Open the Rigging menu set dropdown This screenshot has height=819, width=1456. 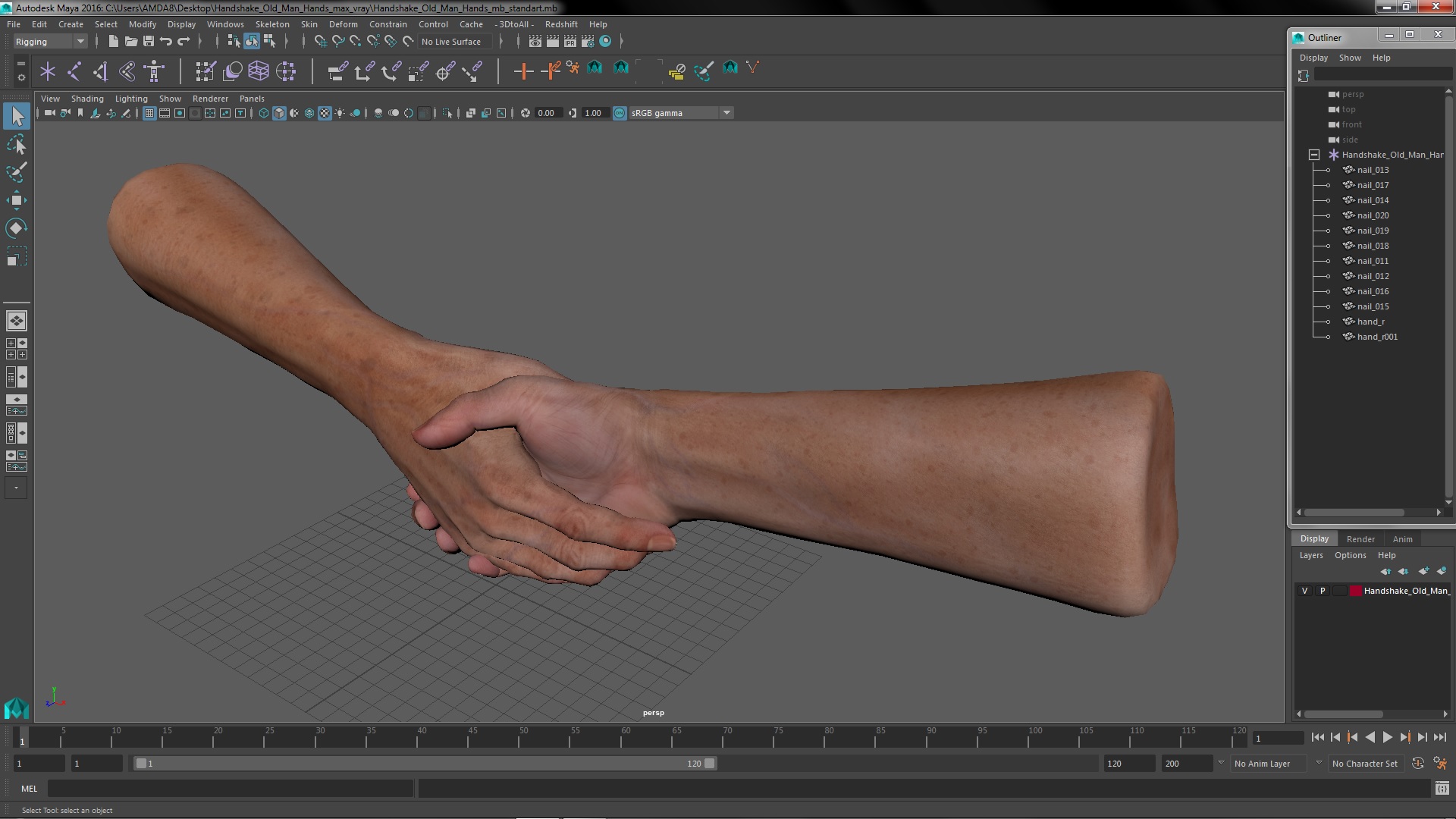point(49,42)
